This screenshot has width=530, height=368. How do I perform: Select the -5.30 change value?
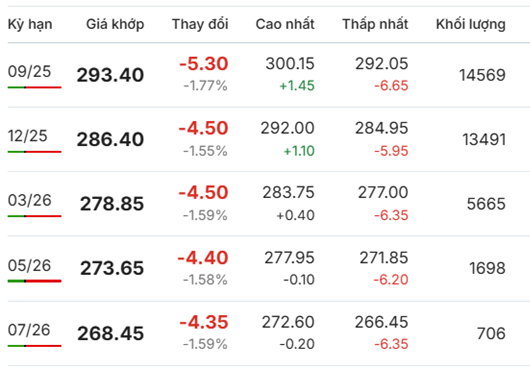pyautogui.click(x=204, y=64)
